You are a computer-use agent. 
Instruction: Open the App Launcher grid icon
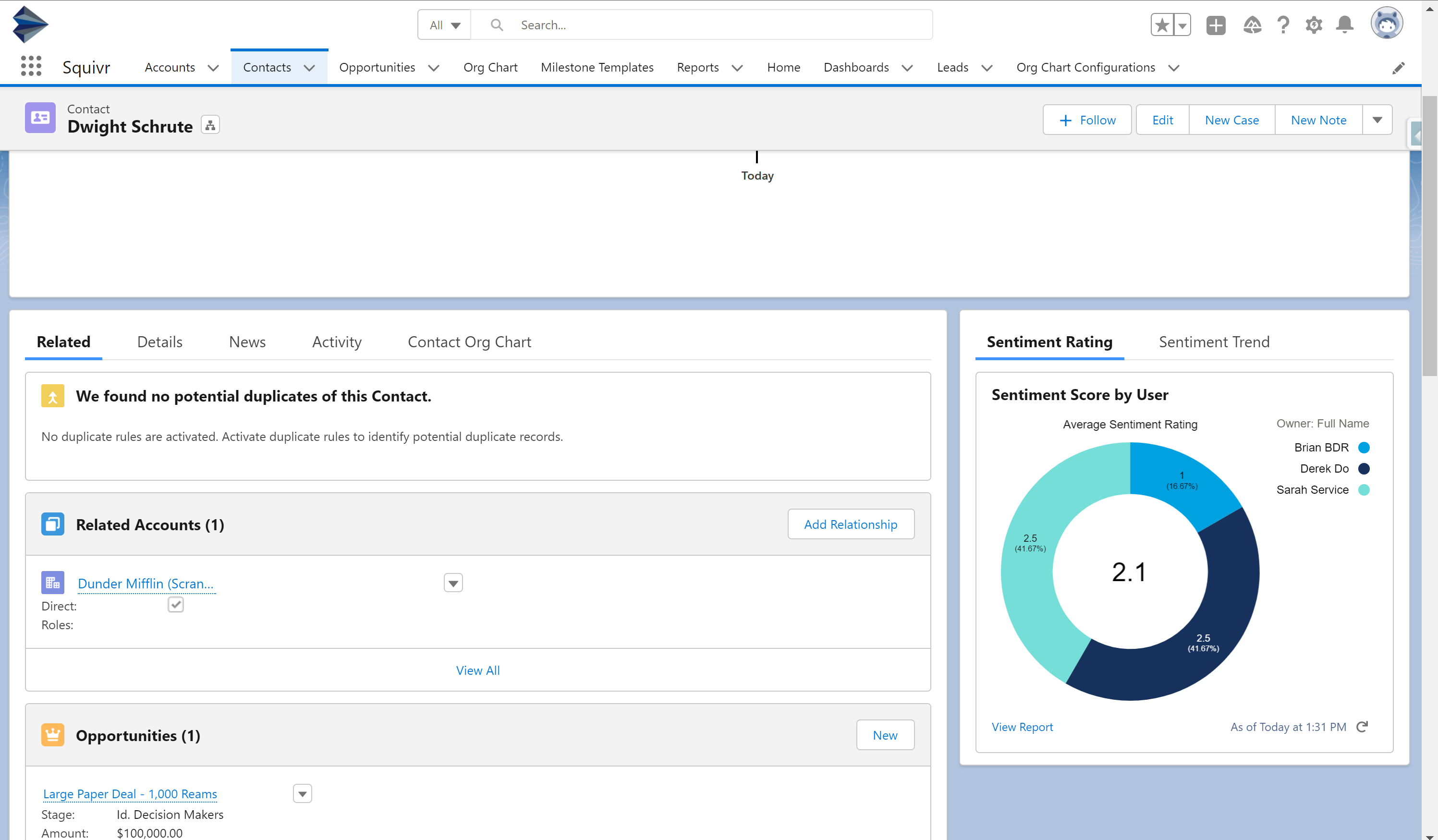point(31,67)
